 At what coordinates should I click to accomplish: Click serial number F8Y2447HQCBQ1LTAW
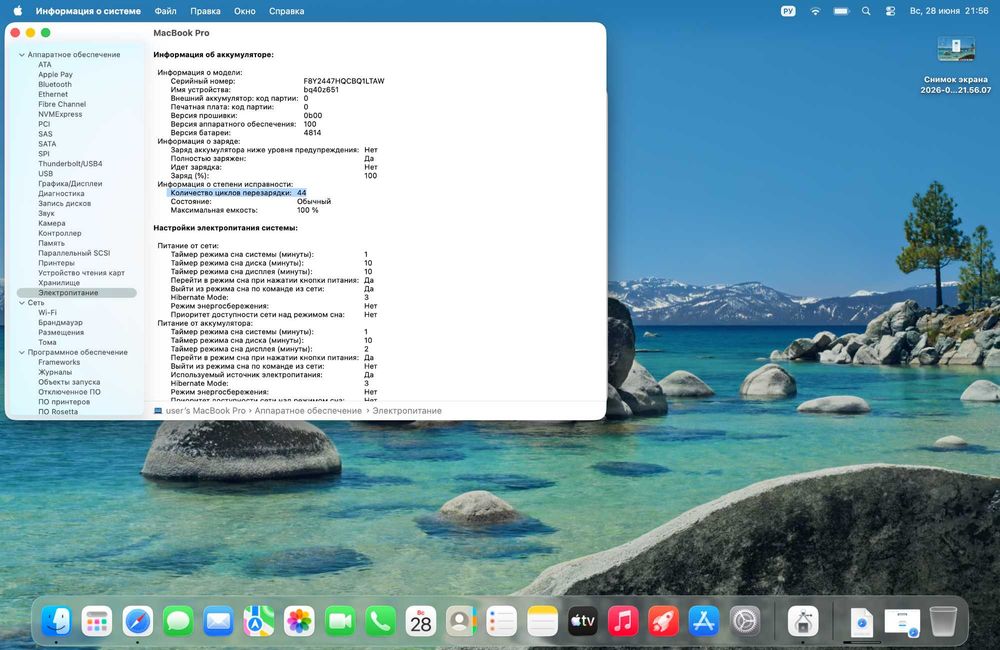click(344, 81)
